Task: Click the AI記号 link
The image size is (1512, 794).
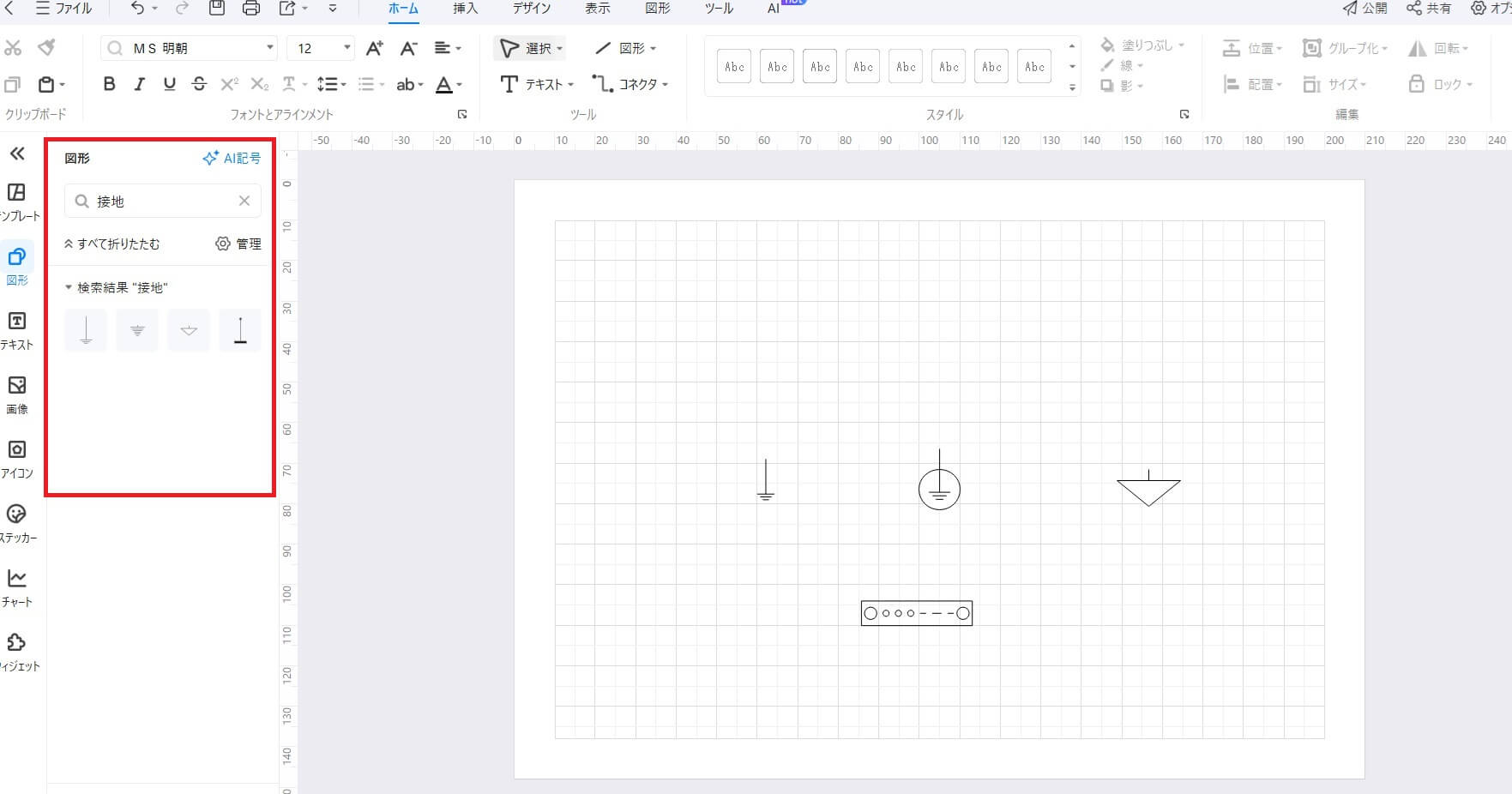Action: click(x=232, y=158)
